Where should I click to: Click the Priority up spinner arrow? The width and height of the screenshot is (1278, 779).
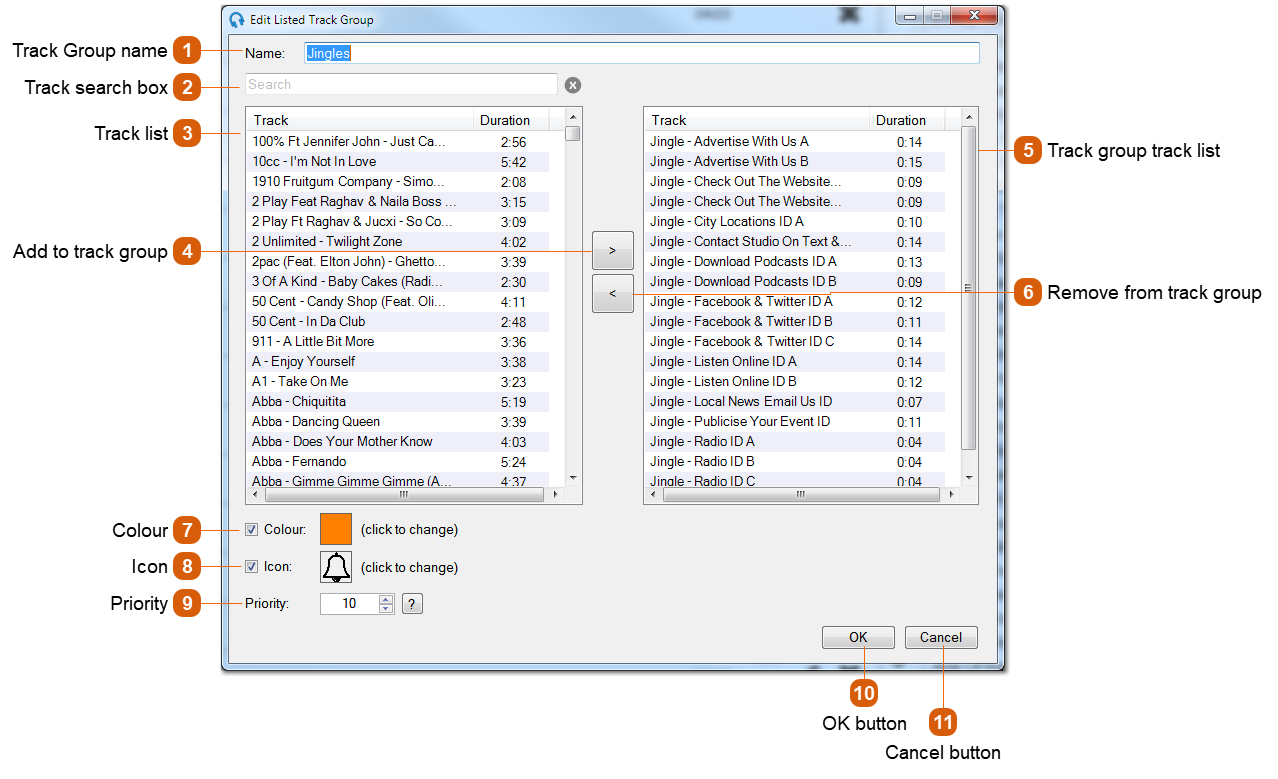(385, 598)
